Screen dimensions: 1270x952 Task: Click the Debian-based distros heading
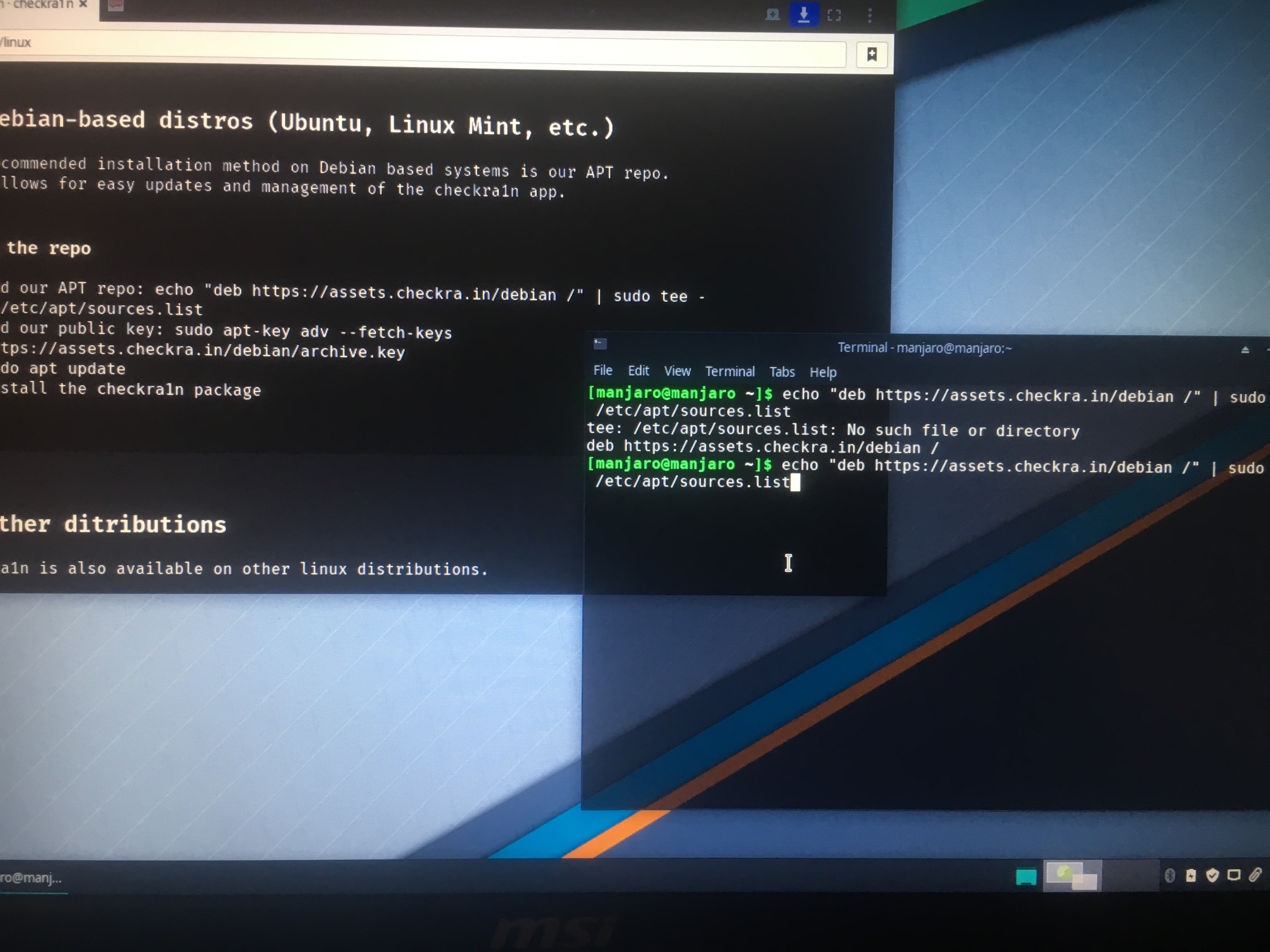307,123
